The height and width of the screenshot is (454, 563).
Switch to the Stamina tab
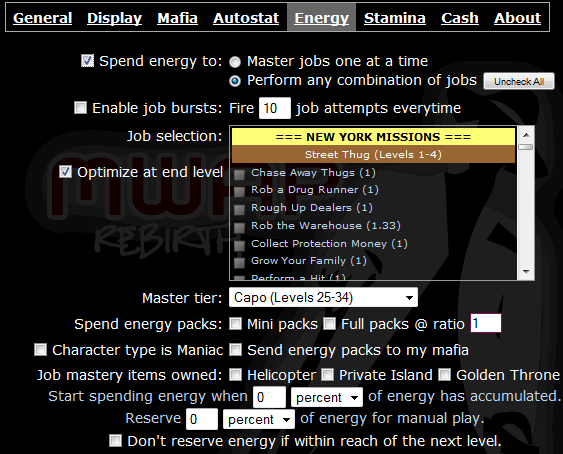395,18
